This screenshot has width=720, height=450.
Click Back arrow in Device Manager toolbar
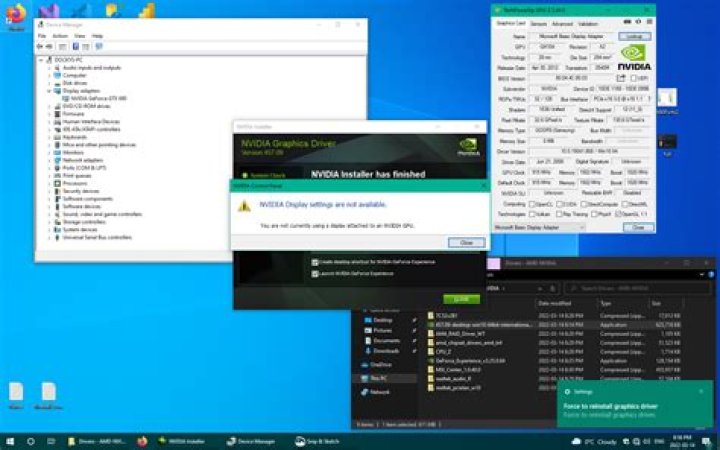point(39,46)
